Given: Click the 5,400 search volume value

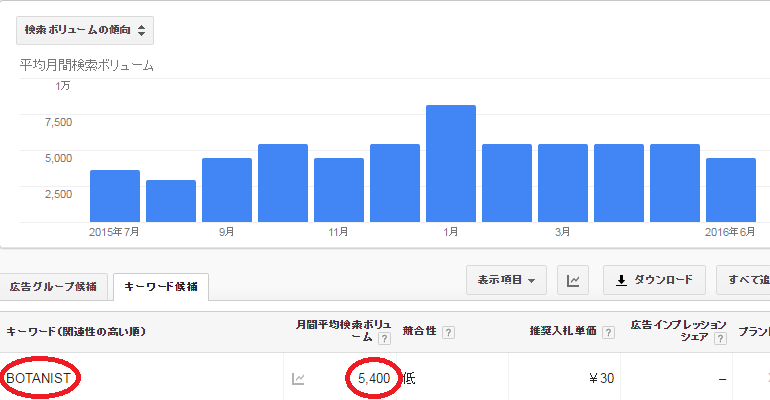Looking at the screenshot, I should point(374,378).
